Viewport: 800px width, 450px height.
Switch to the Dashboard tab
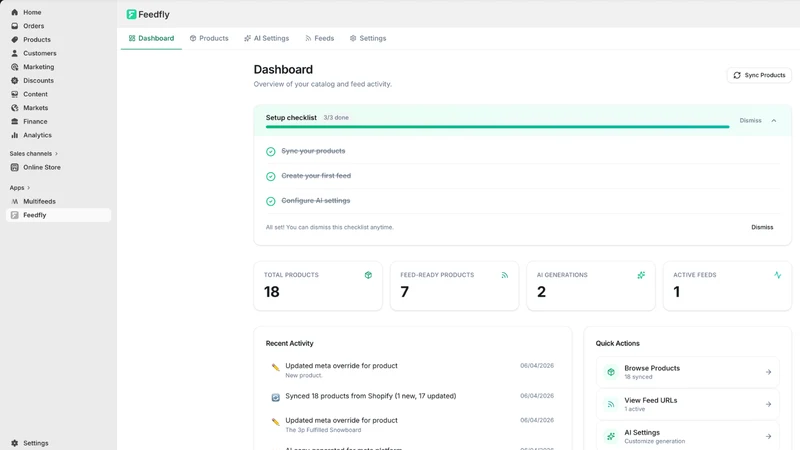[151, 38]
